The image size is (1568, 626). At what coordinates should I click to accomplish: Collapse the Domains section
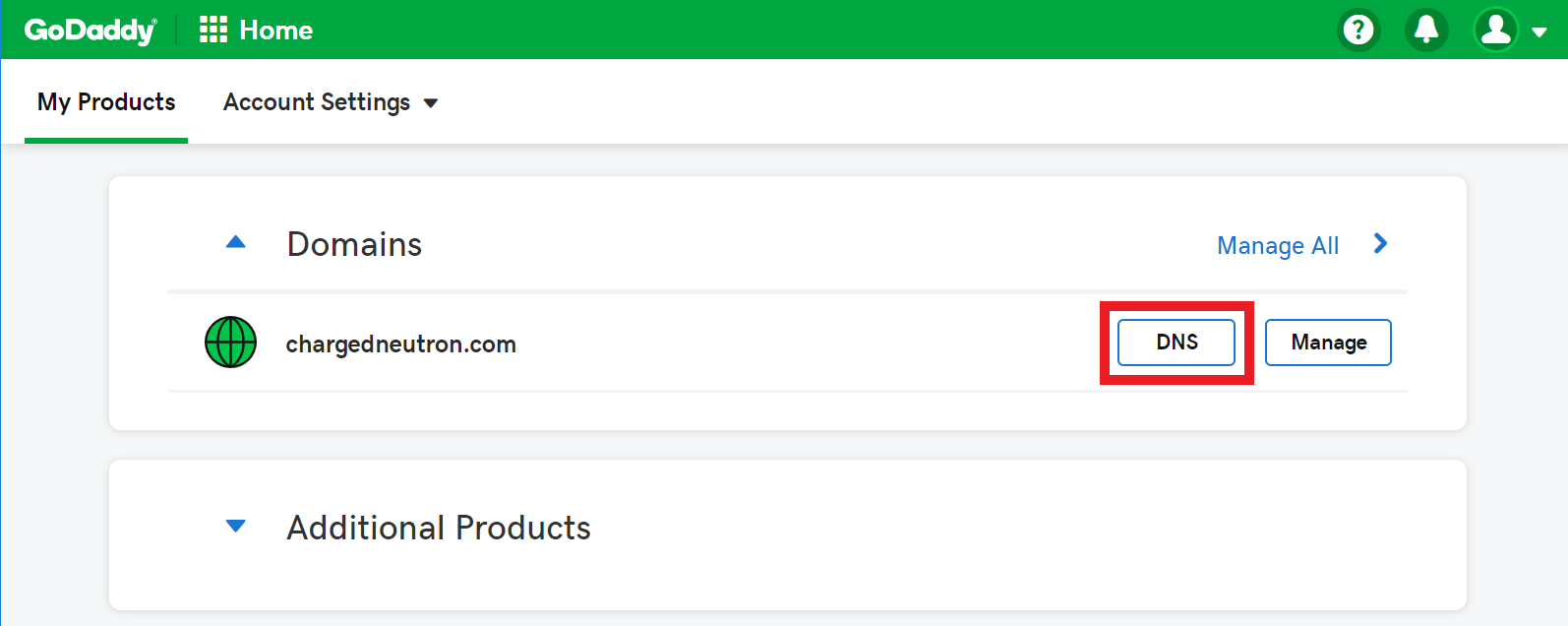236,242
